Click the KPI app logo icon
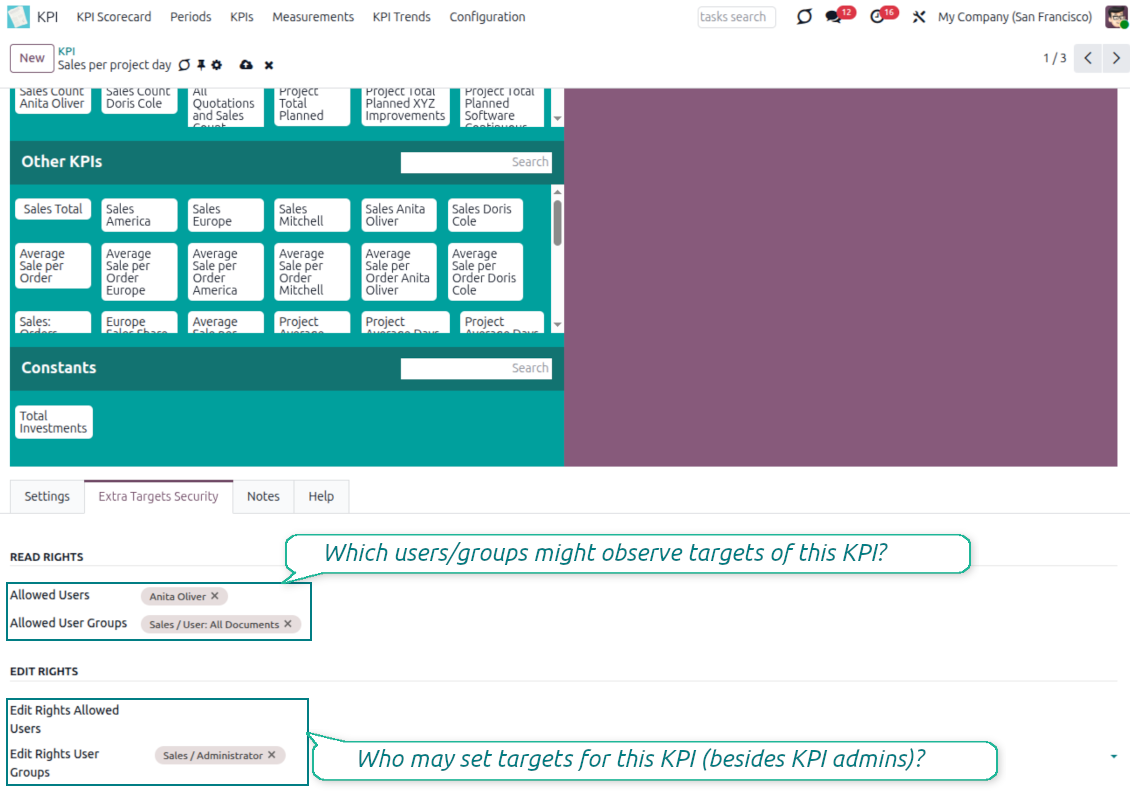 (18, 17)
